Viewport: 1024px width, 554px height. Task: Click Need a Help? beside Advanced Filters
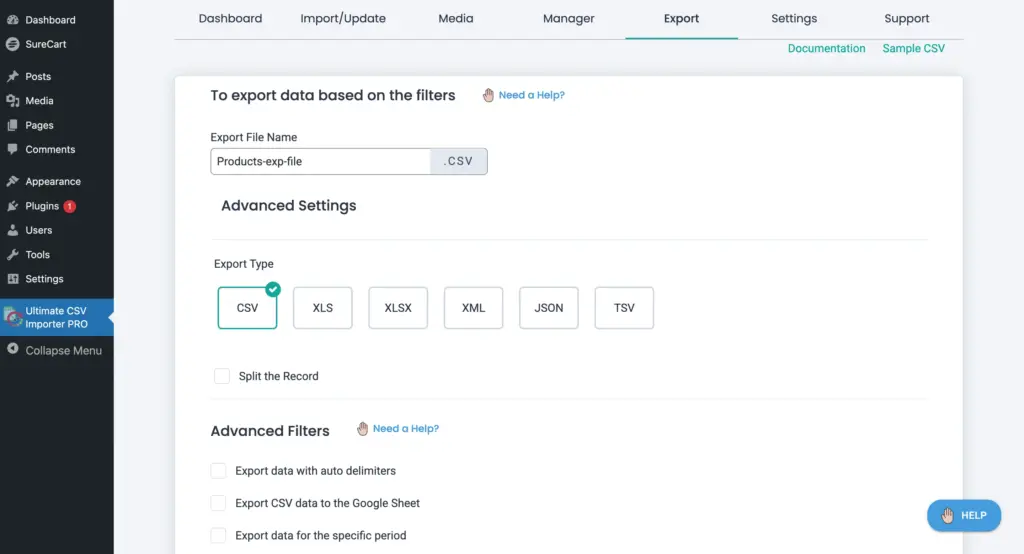(406, 429)
